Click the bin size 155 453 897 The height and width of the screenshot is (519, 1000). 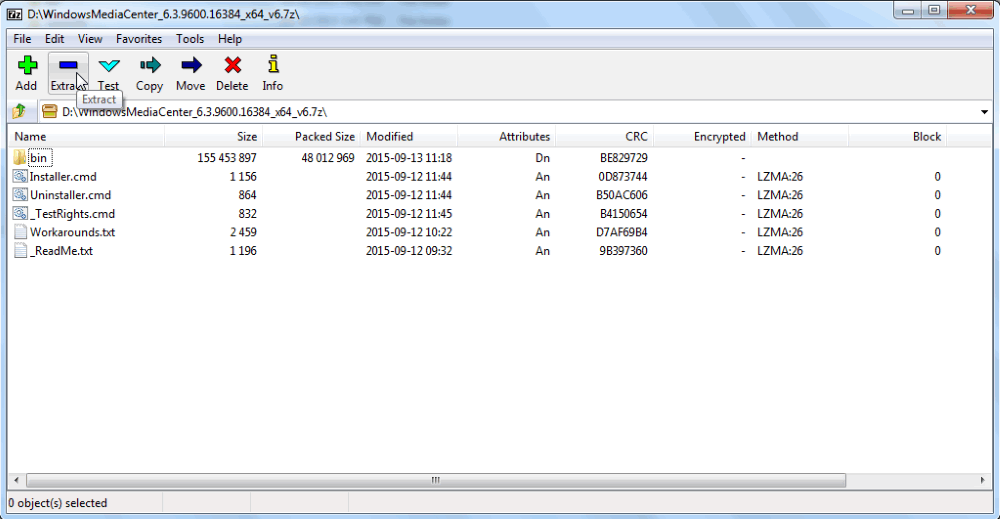[x=227, y=158]
